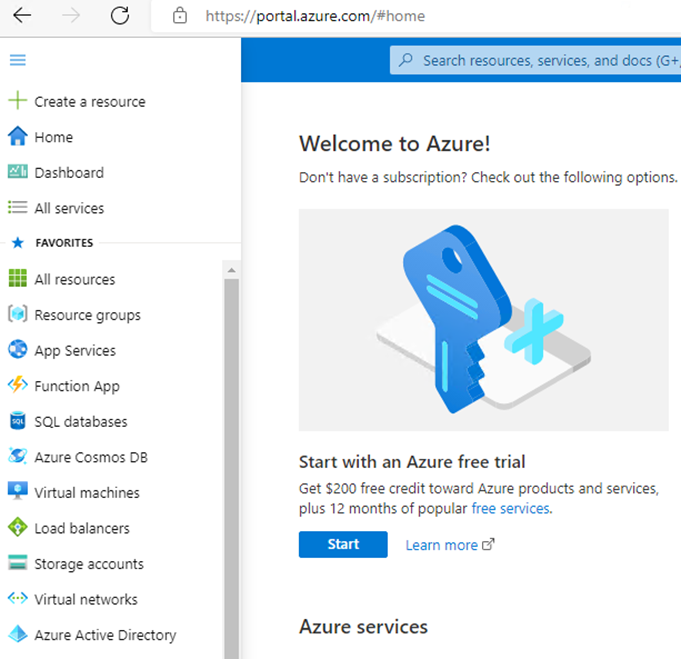
Task: Follow the free services link
Action: 510,508
